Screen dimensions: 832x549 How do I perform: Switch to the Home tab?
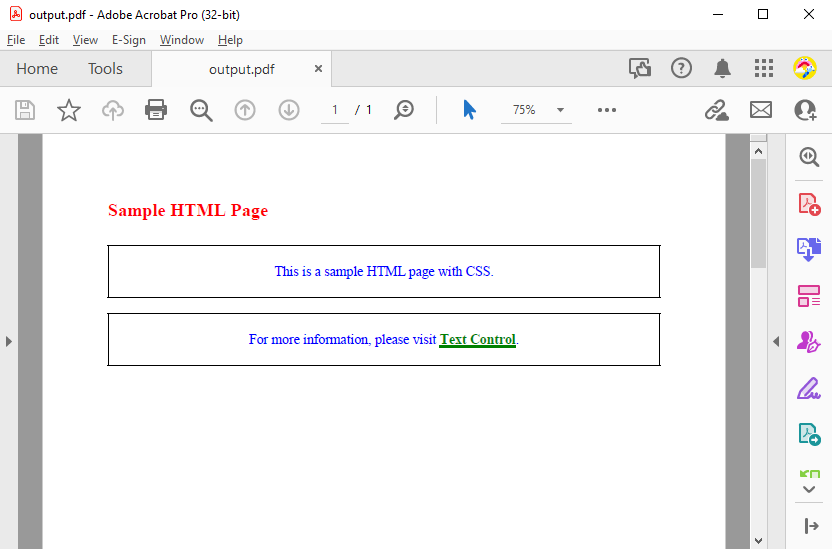(x=37, y=68)
